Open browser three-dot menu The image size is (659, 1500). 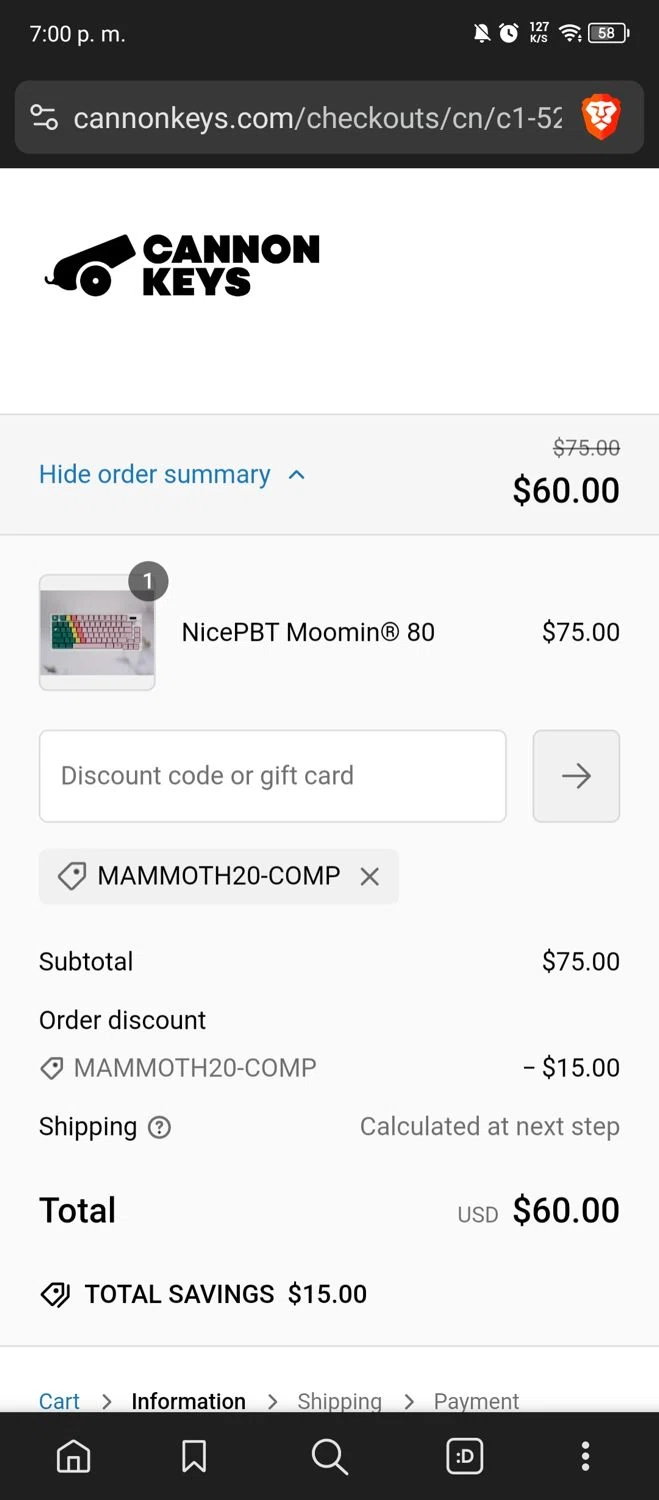[585, 1456]
